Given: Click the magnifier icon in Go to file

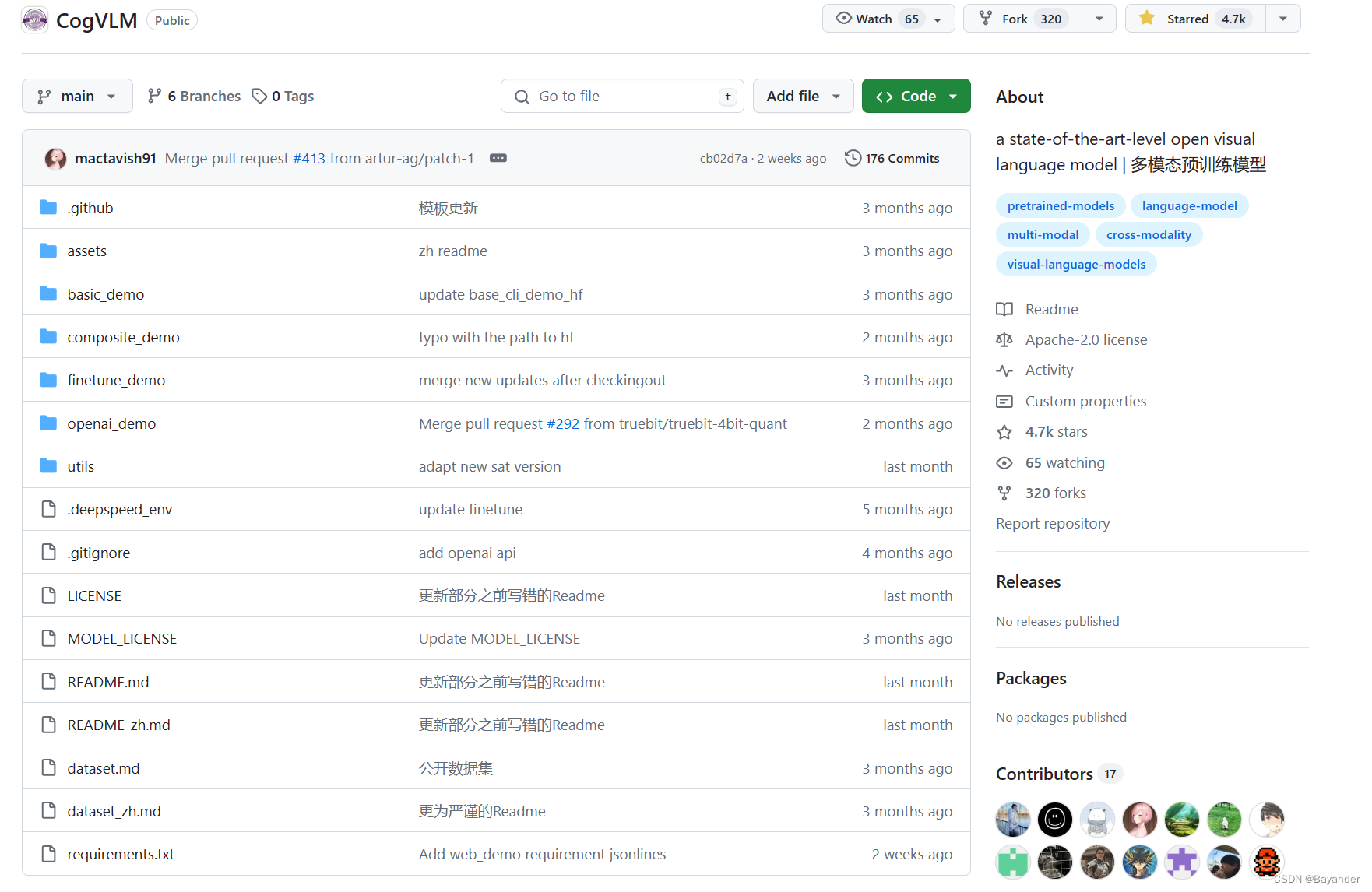Looking at the screenshot, I should pyautogui.click(x=522, y=96).
